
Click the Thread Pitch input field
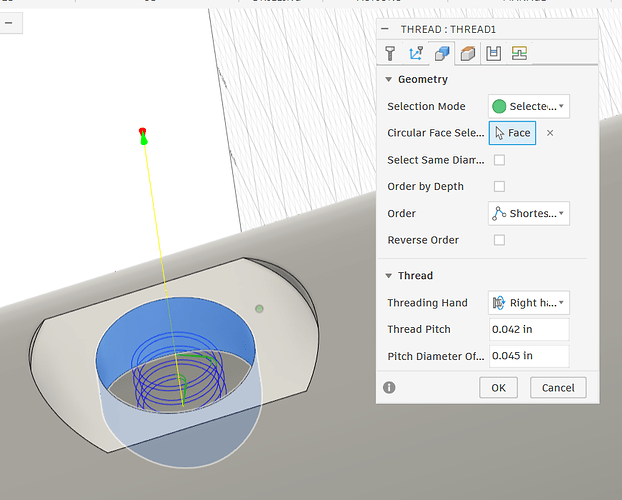click(x=529, y=329)
